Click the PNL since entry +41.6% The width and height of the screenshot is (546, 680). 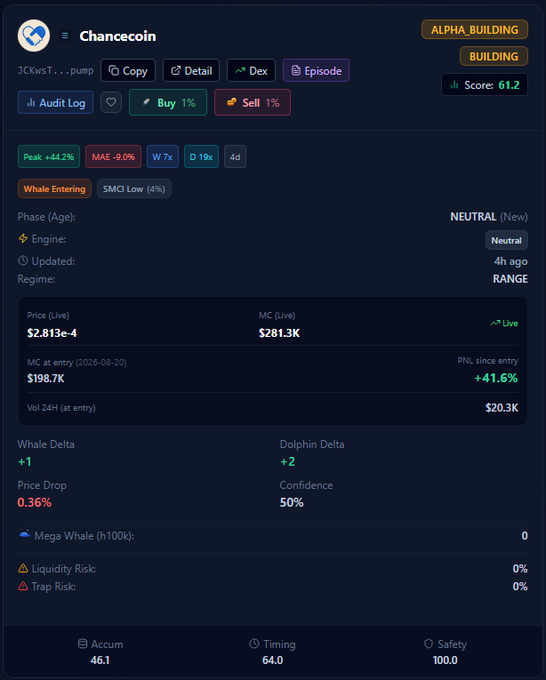click(496, 378)
